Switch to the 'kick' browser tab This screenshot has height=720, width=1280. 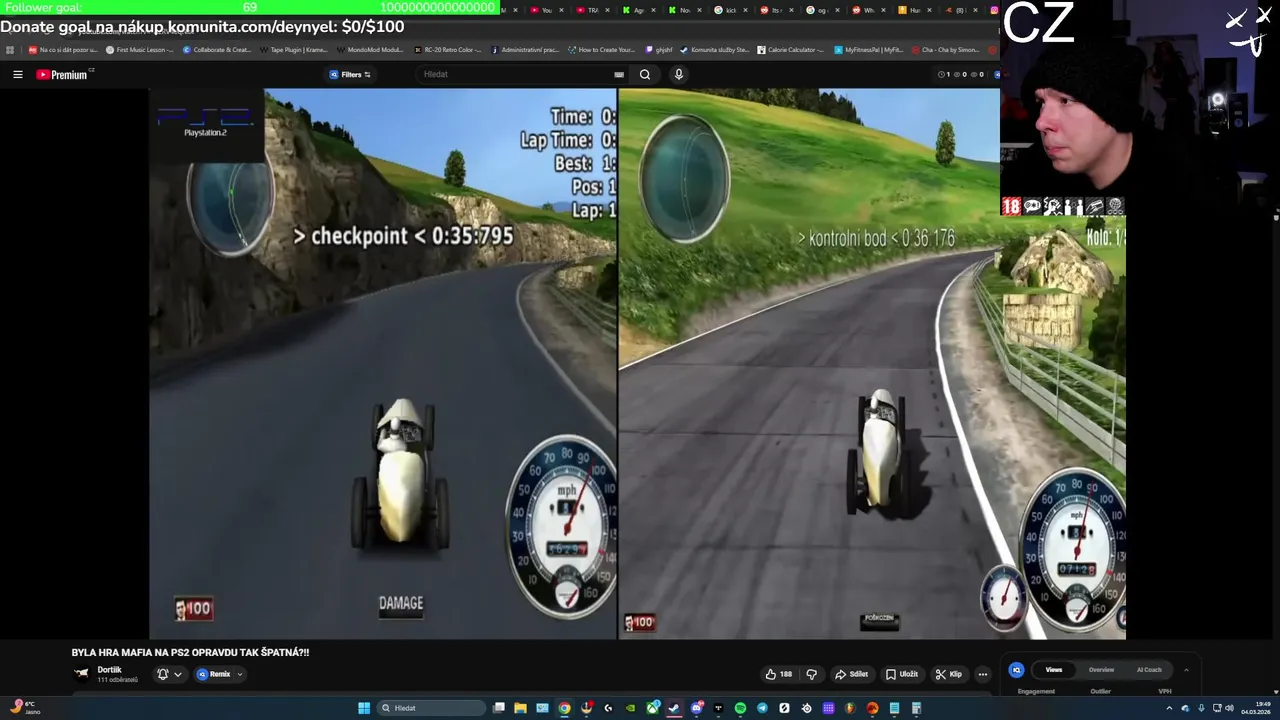click(725, 10)
